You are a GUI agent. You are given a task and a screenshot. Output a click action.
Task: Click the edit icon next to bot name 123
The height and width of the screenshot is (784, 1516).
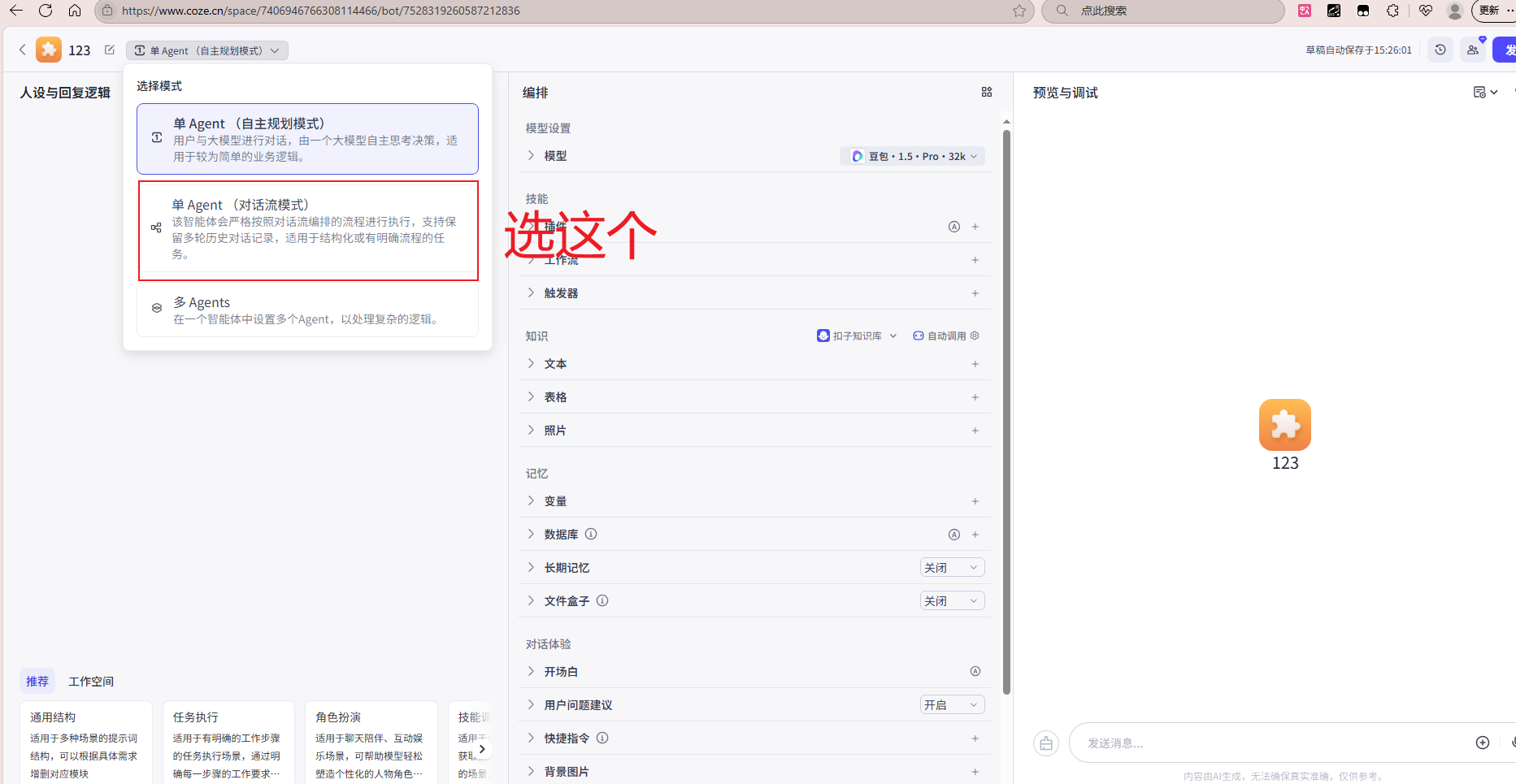pos(110,50)
